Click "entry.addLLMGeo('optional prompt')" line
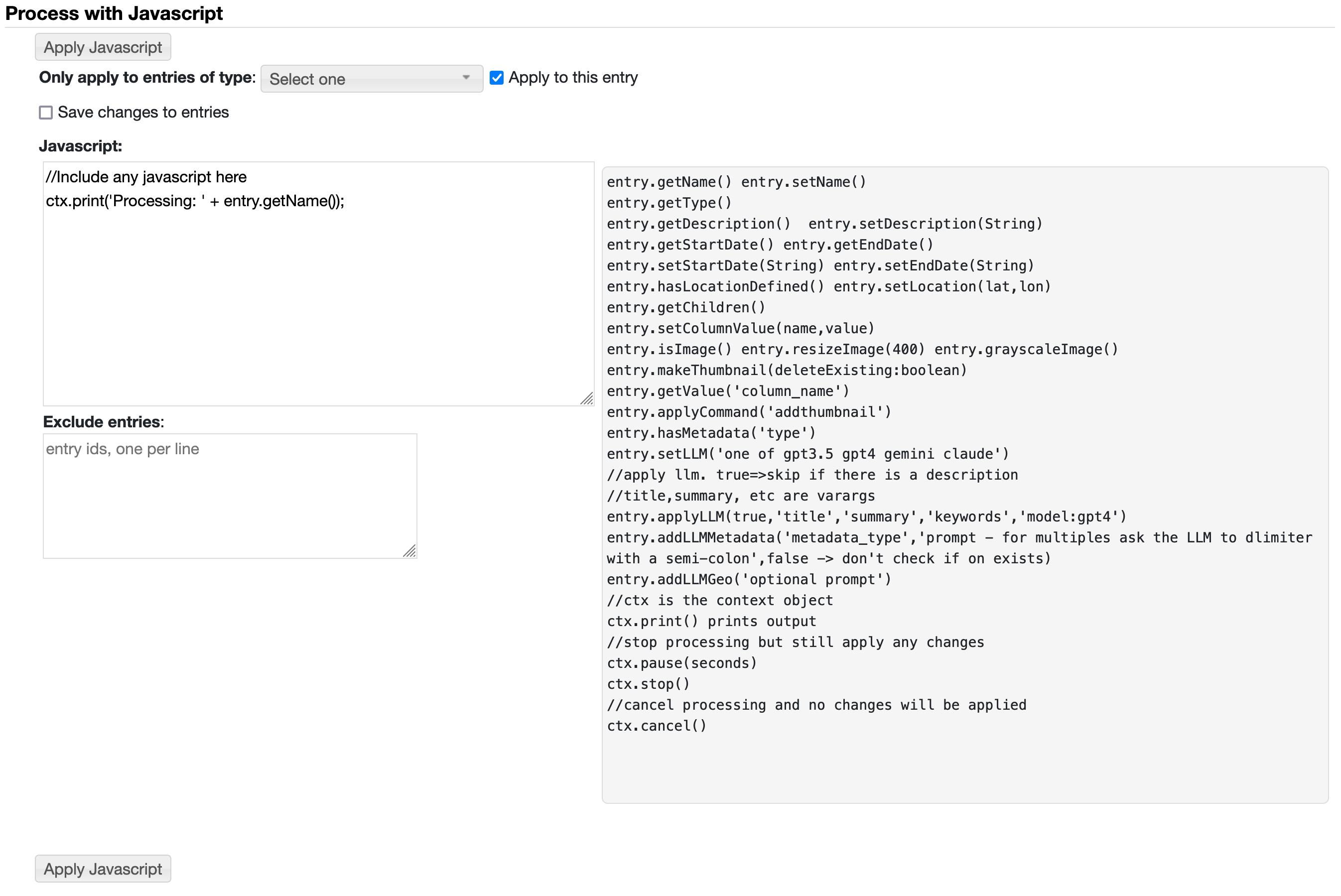This screenshot has height=896, width=1341. (x=749, y=579)
